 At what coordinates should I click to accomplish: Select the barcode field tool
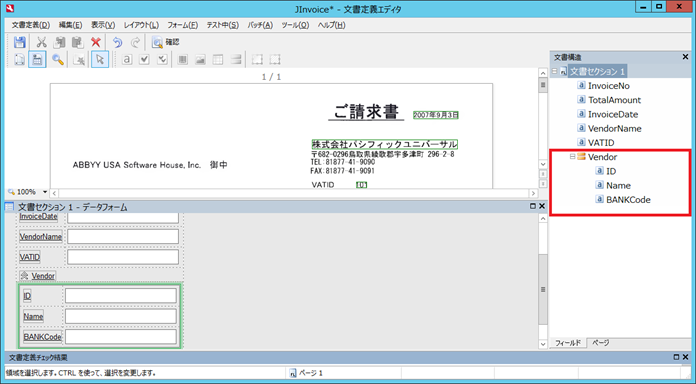182,59
